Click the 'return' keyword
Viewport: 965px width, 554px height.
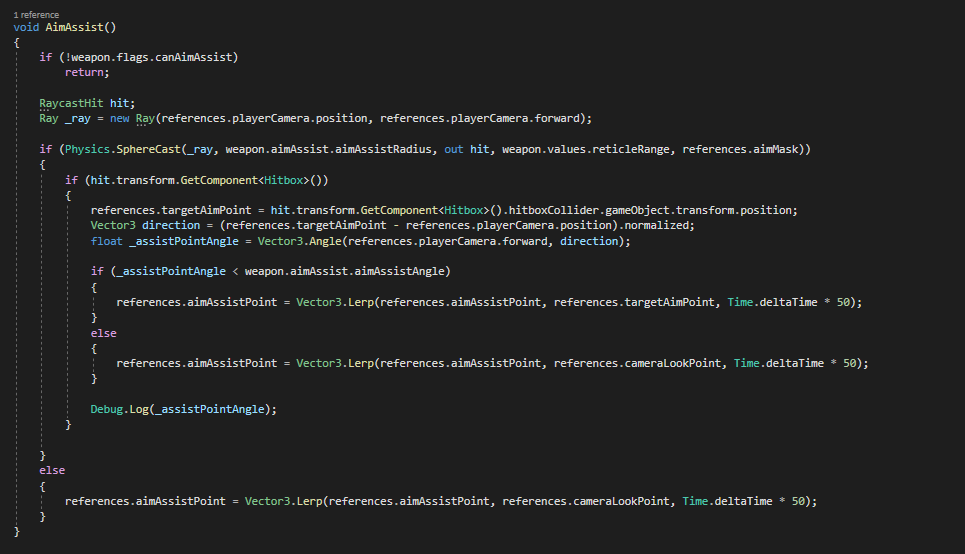click(x=84, y=73)
